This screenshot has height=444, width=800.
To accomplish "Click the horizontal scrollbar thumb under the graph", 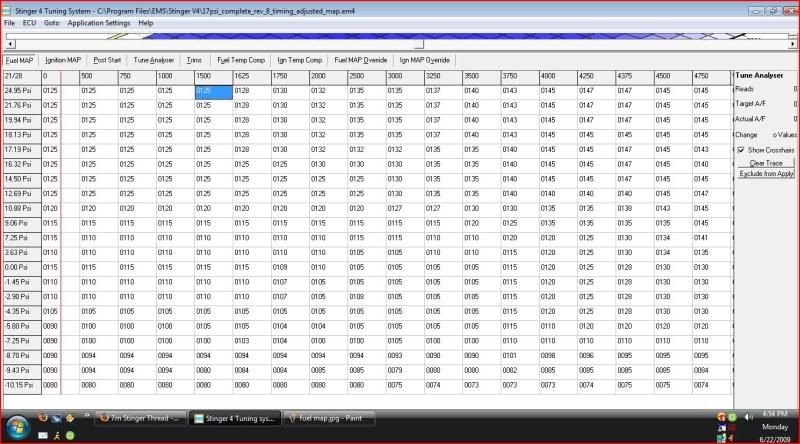I will [x=418, y=44].
